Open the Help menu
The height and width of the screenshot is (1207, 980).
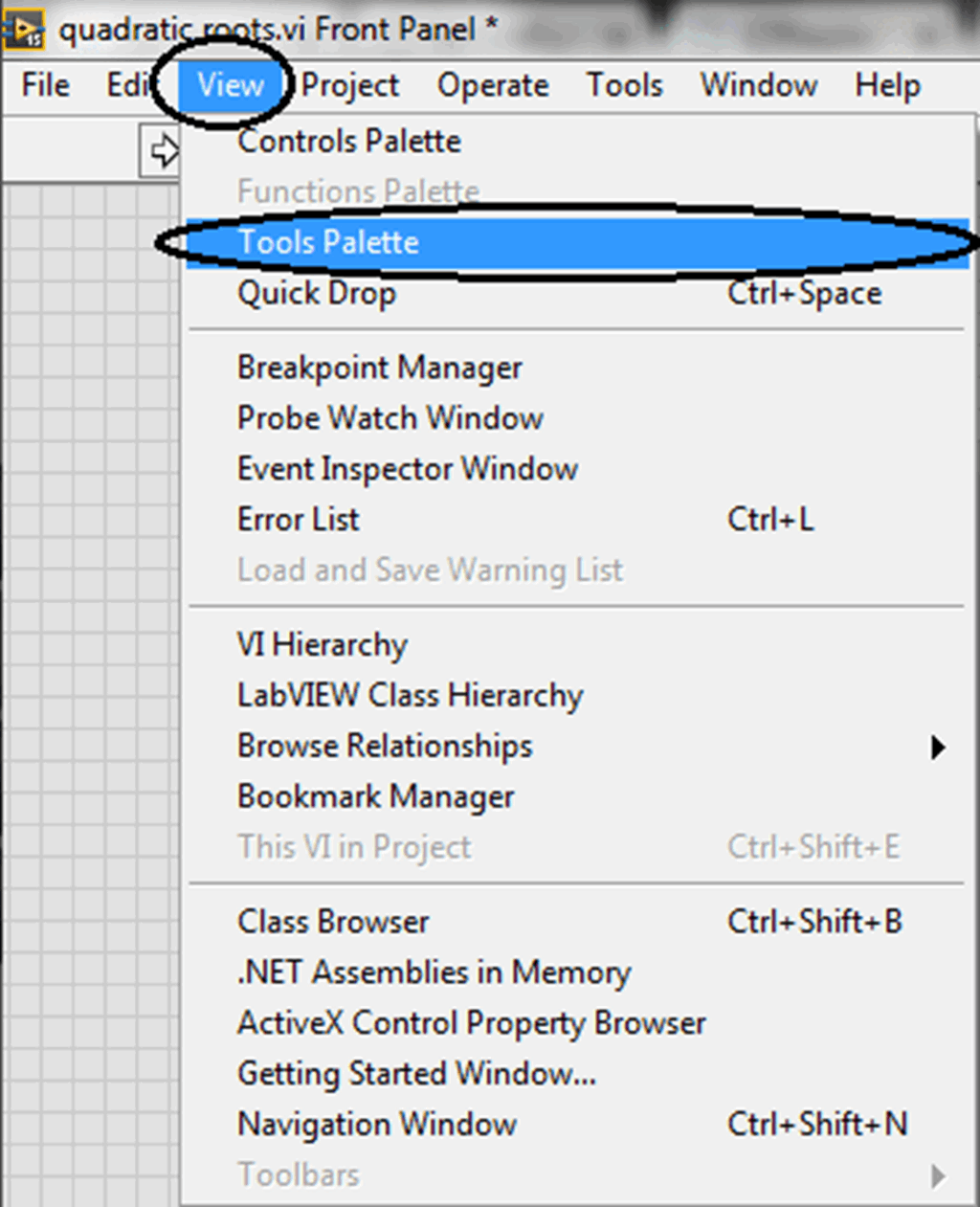pyautogui.click(x=887, y=85)
